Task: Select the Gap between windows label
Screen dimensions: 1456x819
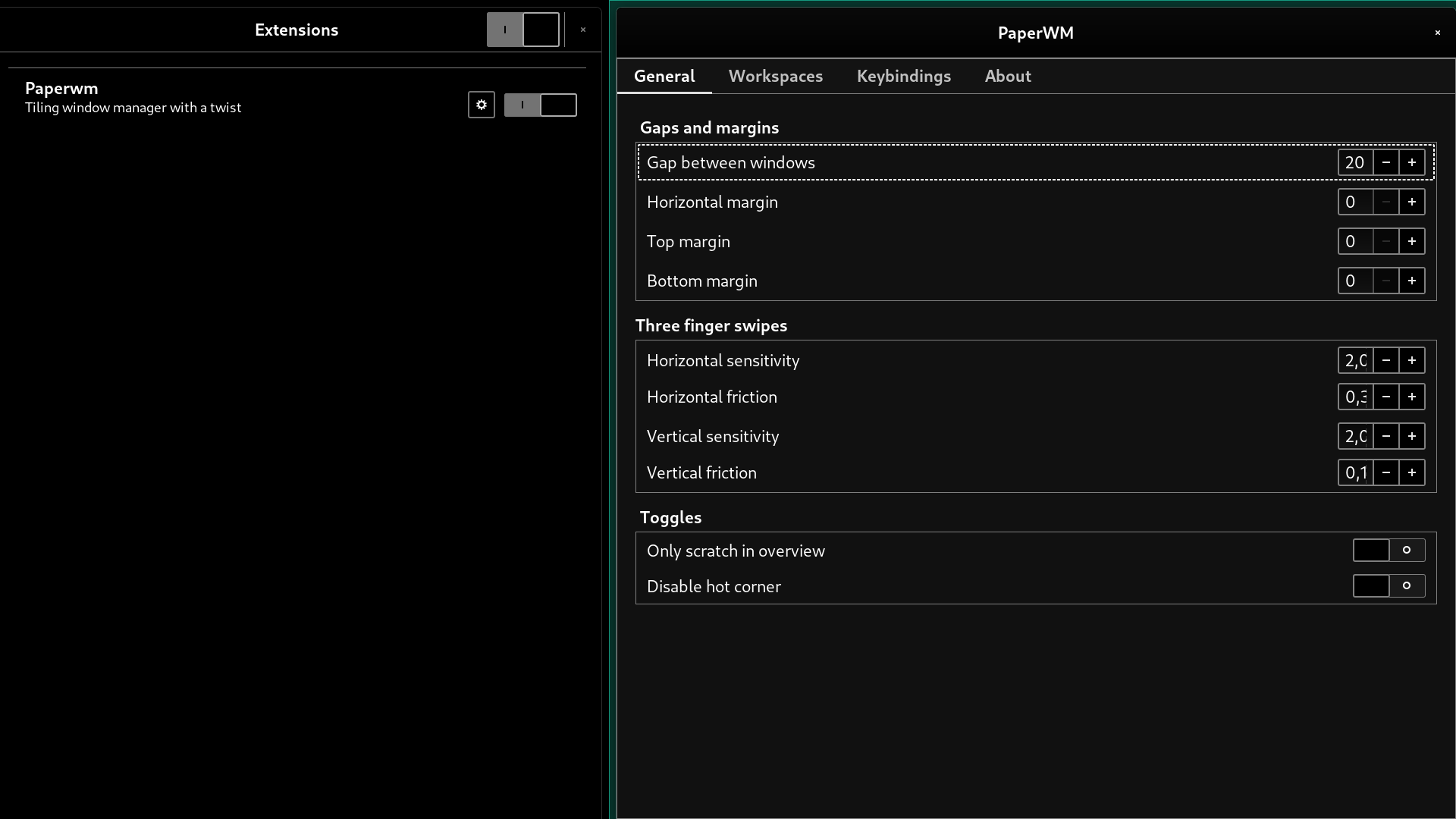Action: [731, 162]
